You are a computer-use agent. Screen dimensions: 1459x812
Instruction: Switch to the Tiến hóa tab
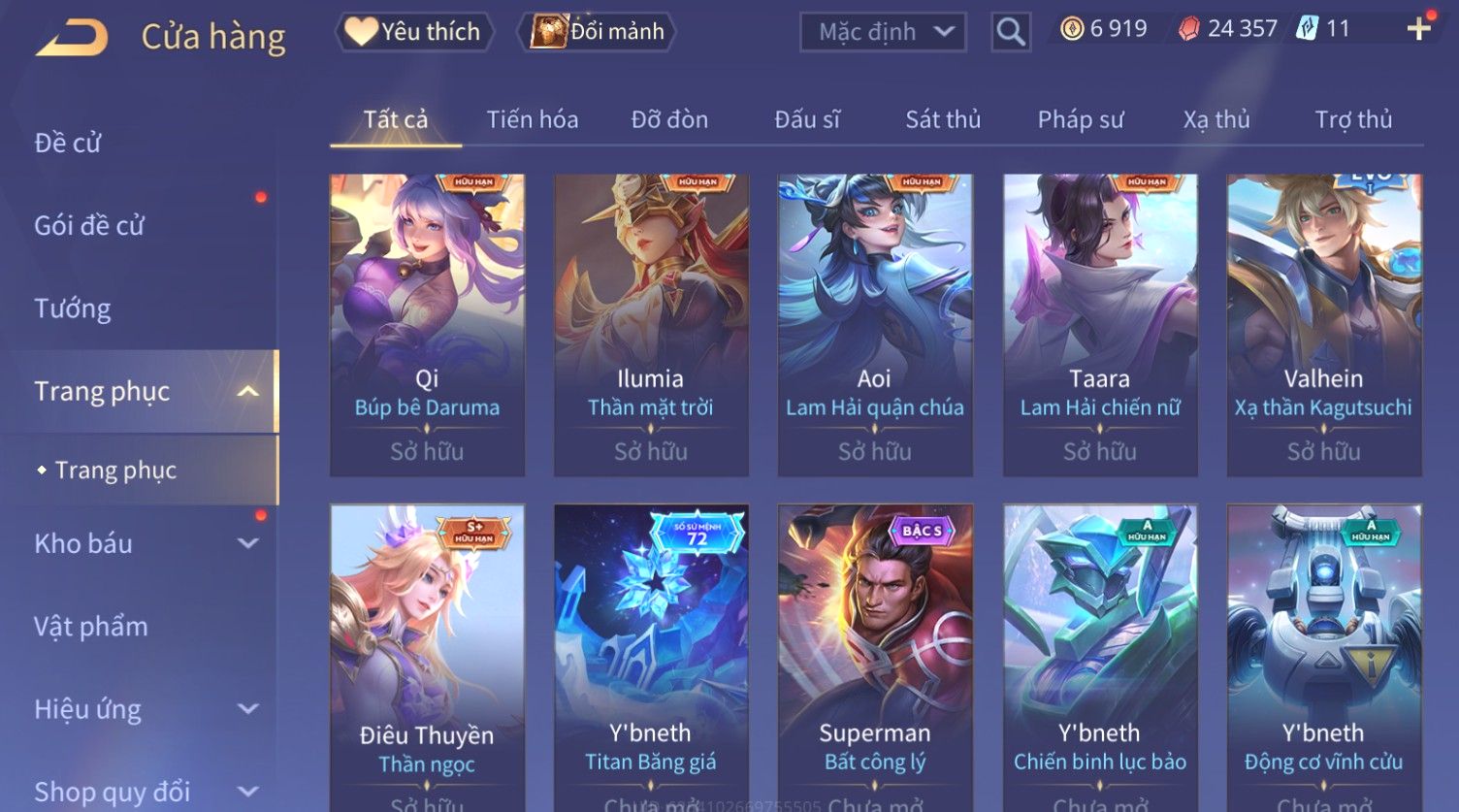coord(533,119)
